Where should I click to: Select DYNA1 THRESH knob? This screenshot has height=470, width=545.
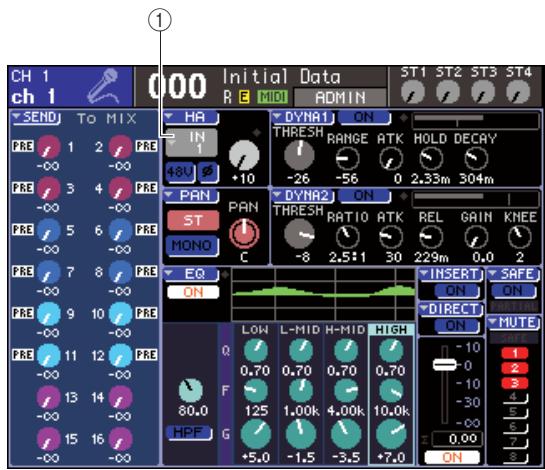(x=299, y=155)
